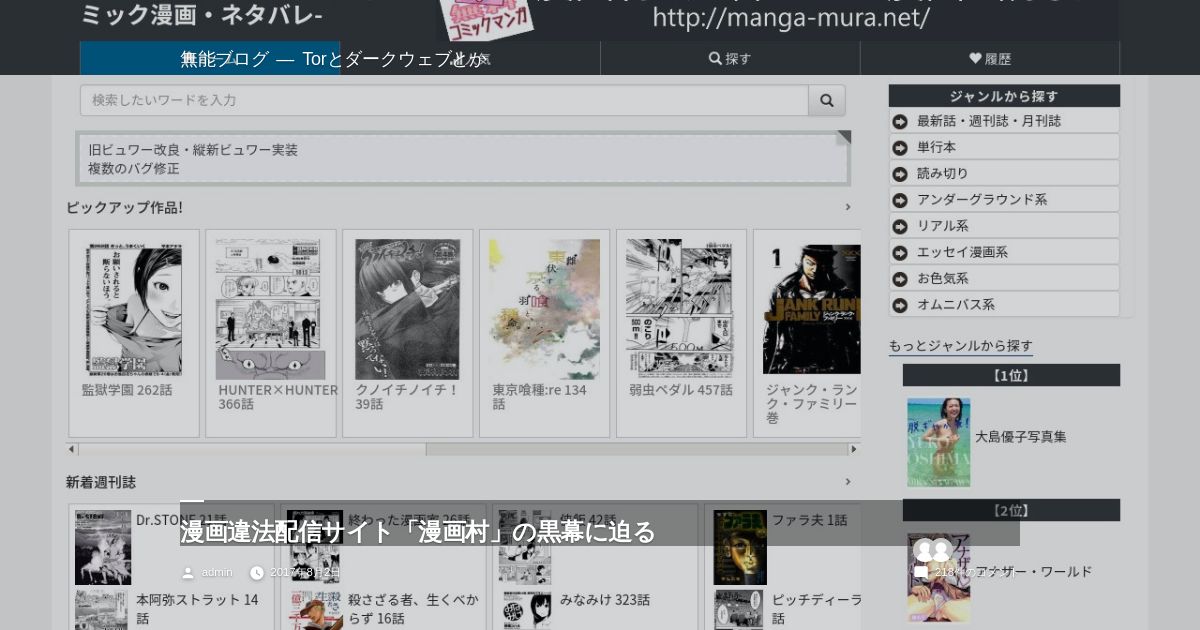The image size is (1200, 630).
Task: Click the manga-mura.net URL in header
Action: point(791,17)
